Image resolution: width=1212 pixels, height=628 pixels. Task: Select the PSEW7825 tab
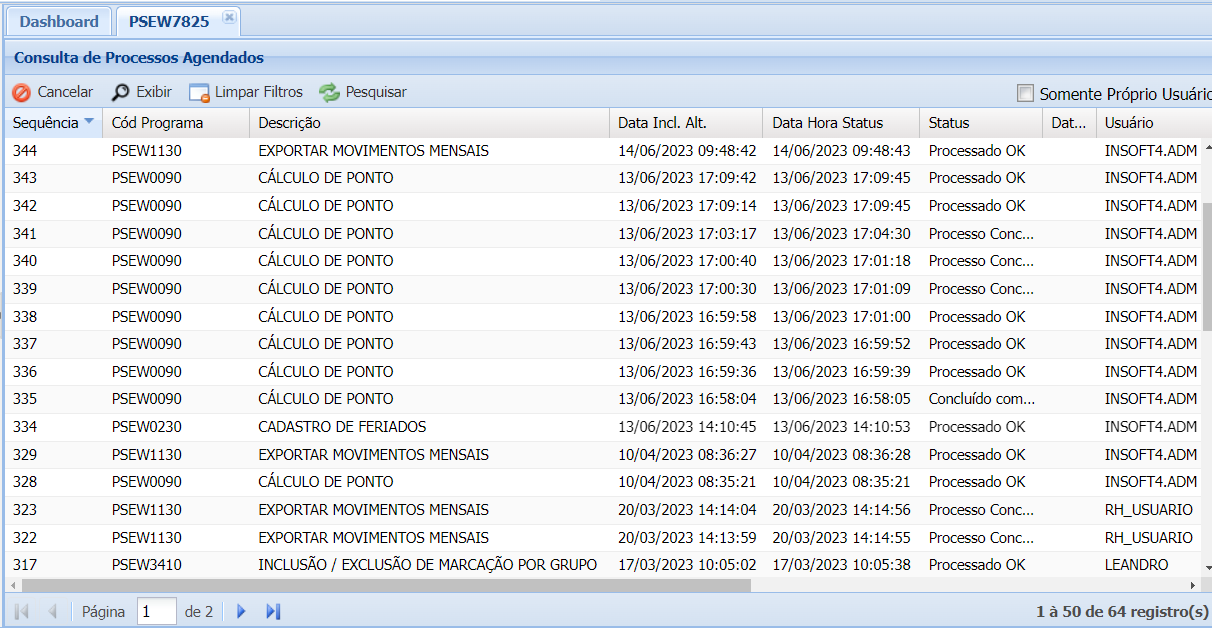[169, 21]
